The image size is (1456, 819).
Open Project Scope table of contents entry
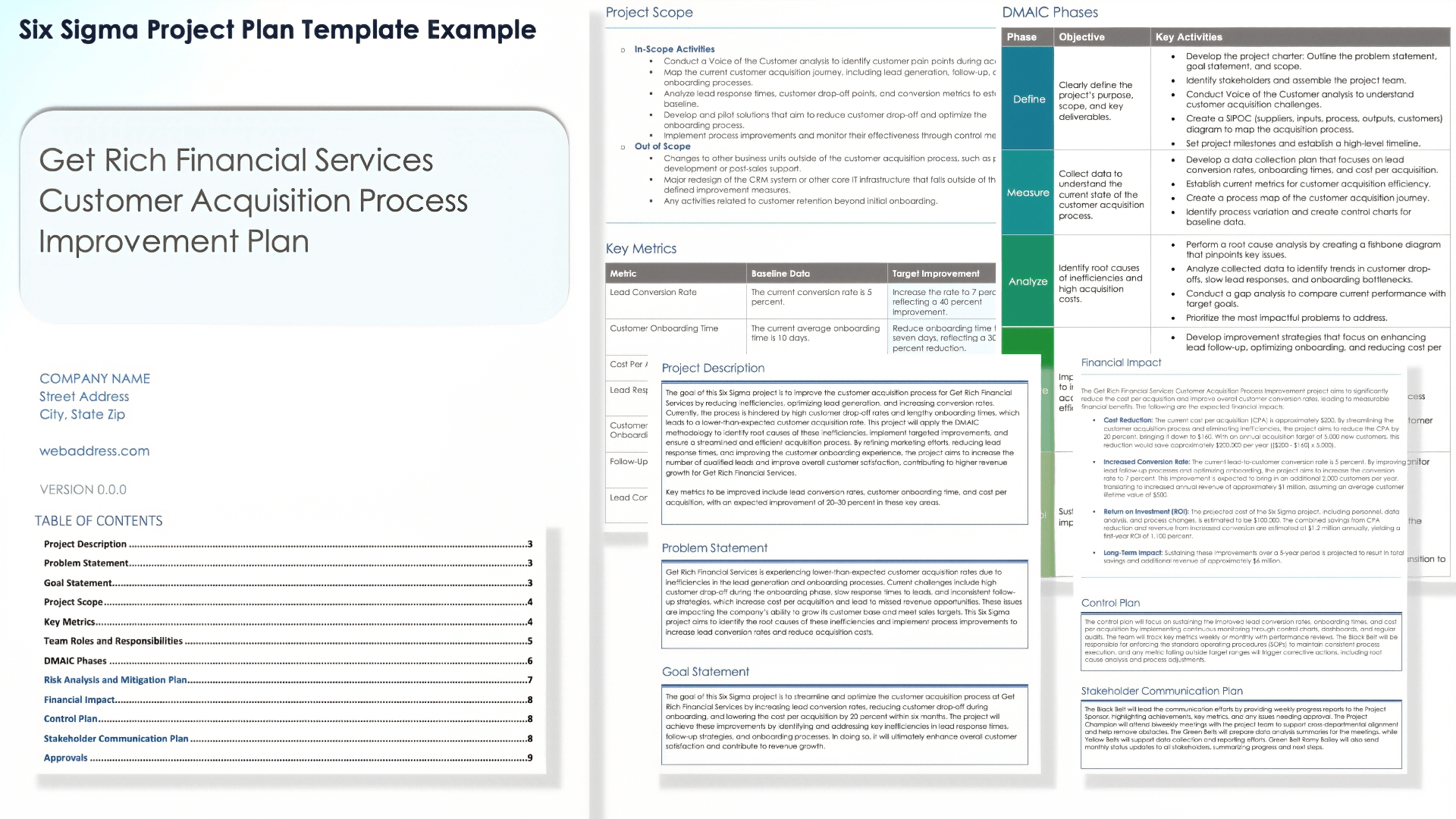(x=288, y=602)
